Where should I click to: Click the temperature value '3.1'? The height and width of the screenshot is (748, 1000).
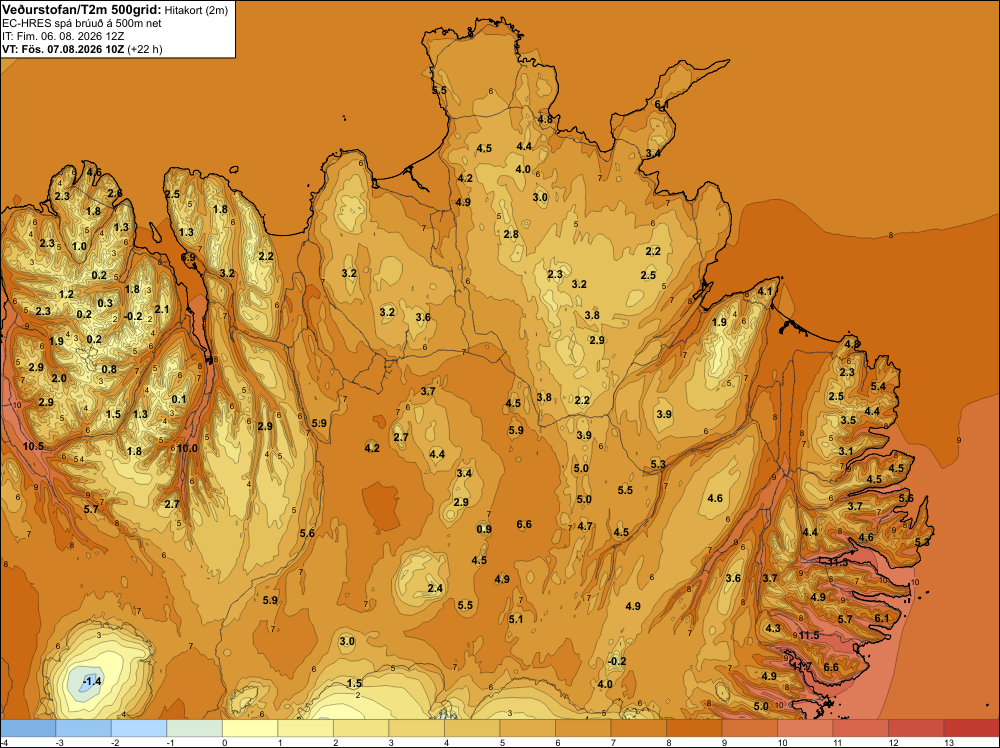(x=846, y=451)
